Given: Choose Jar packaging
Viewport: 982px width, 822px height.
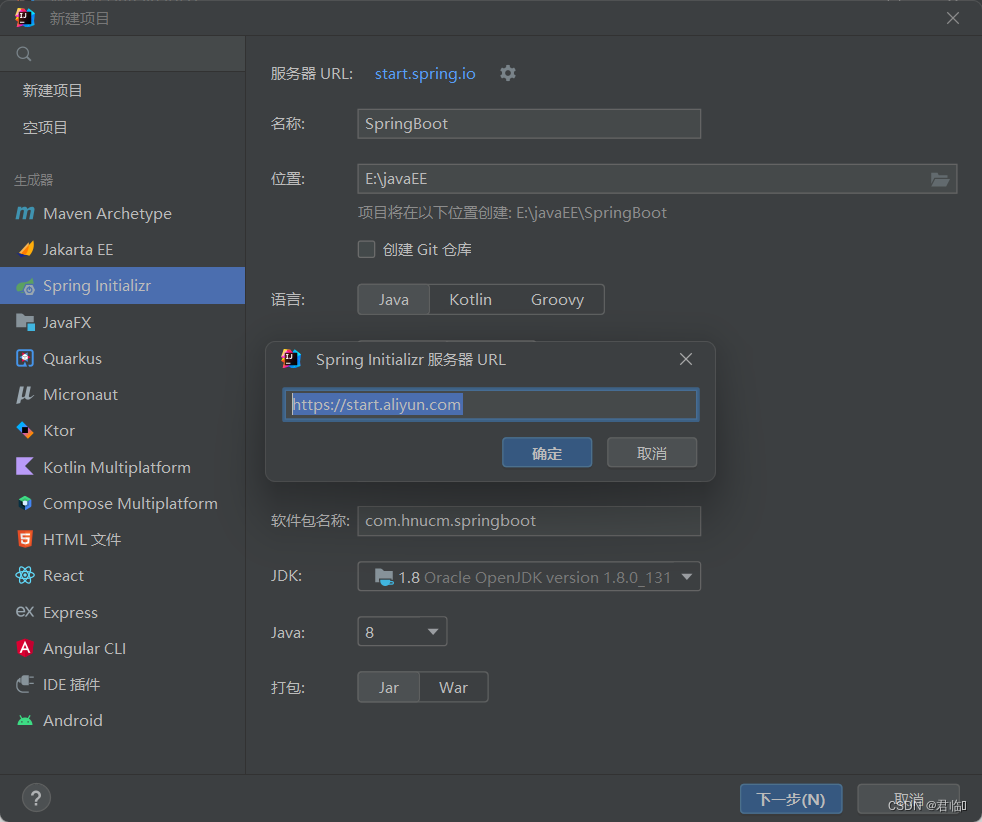Looking at the screenshot, I should (389, 687).
